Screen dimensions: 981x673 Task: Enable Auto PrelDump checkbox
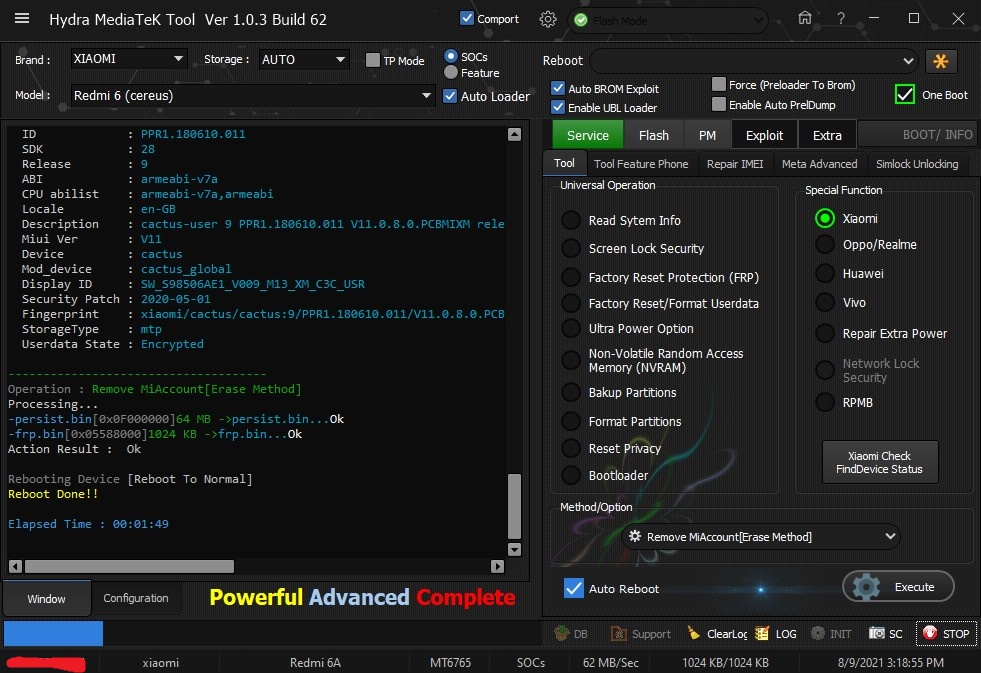[x=719, y=104]
